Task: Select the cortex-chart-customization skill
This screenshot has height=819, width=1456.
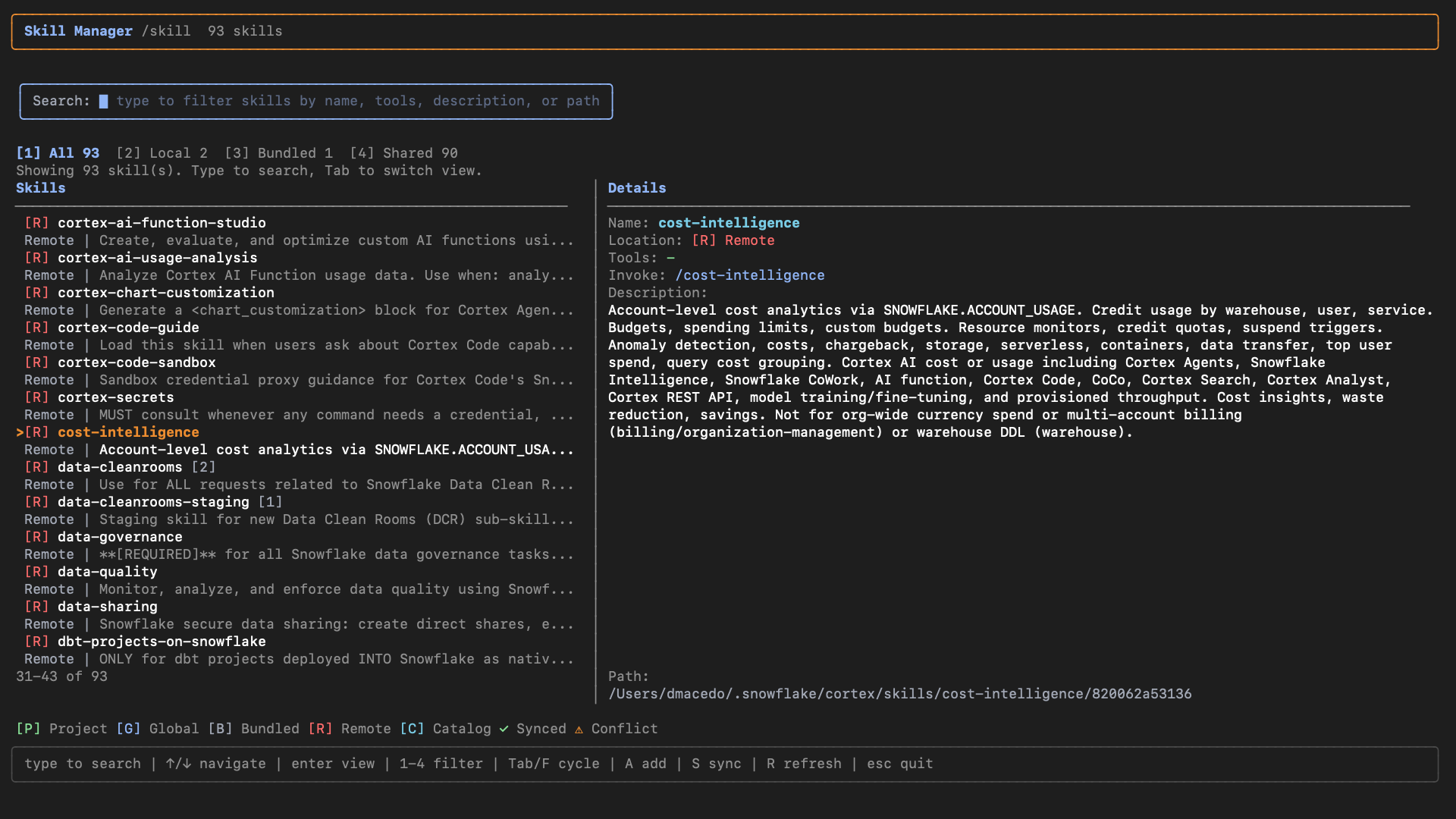Action: click(x=166, y=293)
